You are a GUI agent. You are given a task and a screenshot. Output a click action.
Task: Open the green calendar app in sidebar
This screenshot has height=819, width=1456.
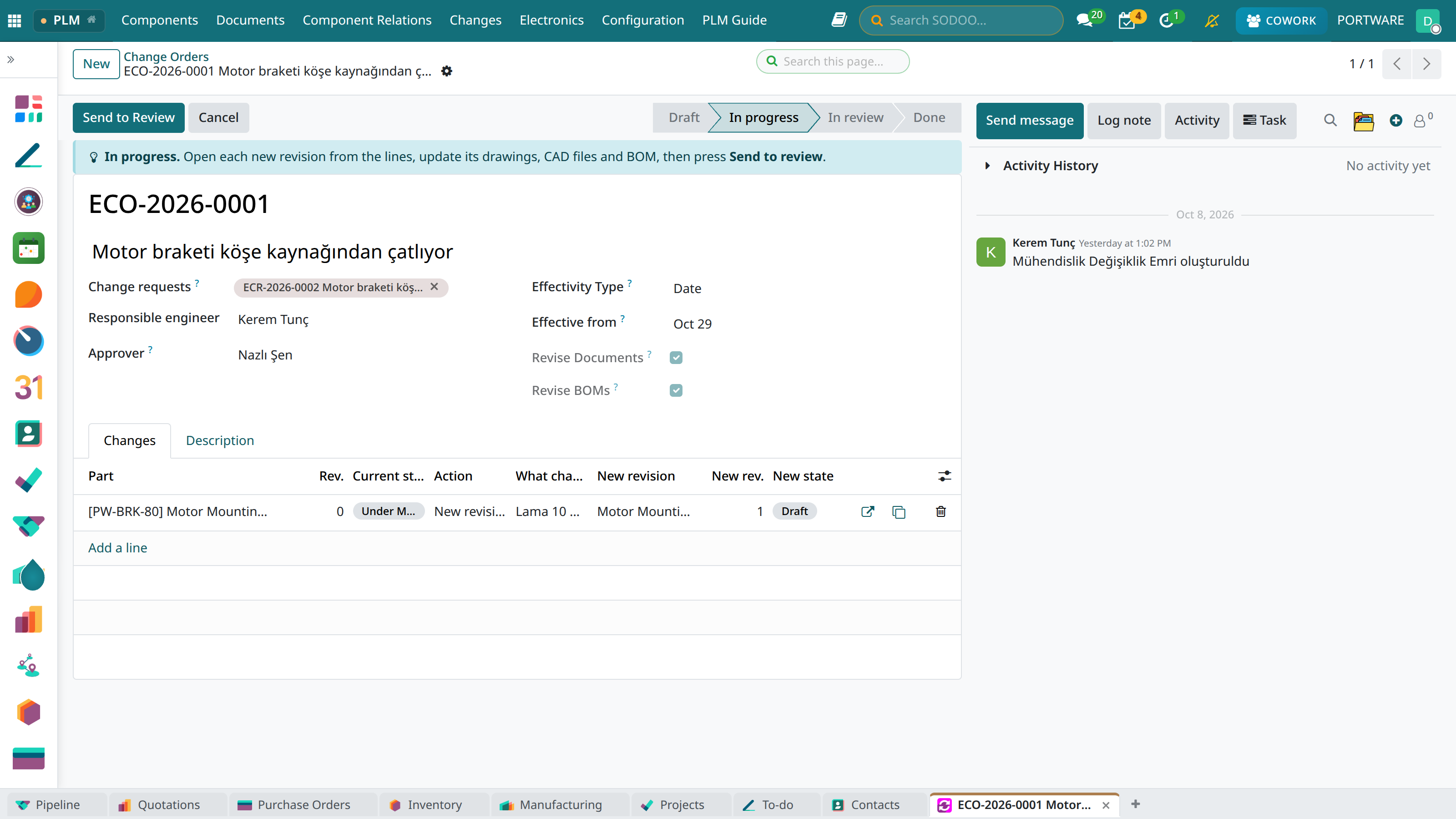click(x=29, y=248)
